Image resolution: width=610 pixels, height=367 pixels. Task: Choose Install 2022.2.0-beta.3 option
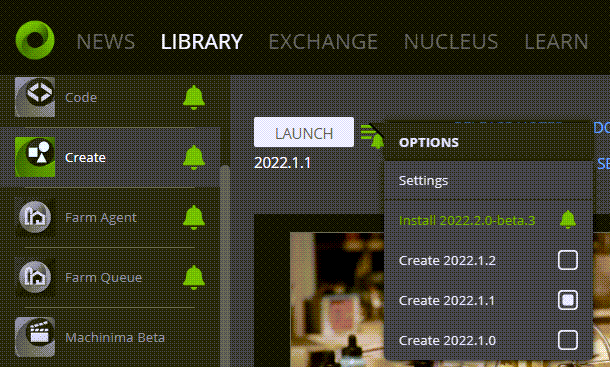(467, 221)
